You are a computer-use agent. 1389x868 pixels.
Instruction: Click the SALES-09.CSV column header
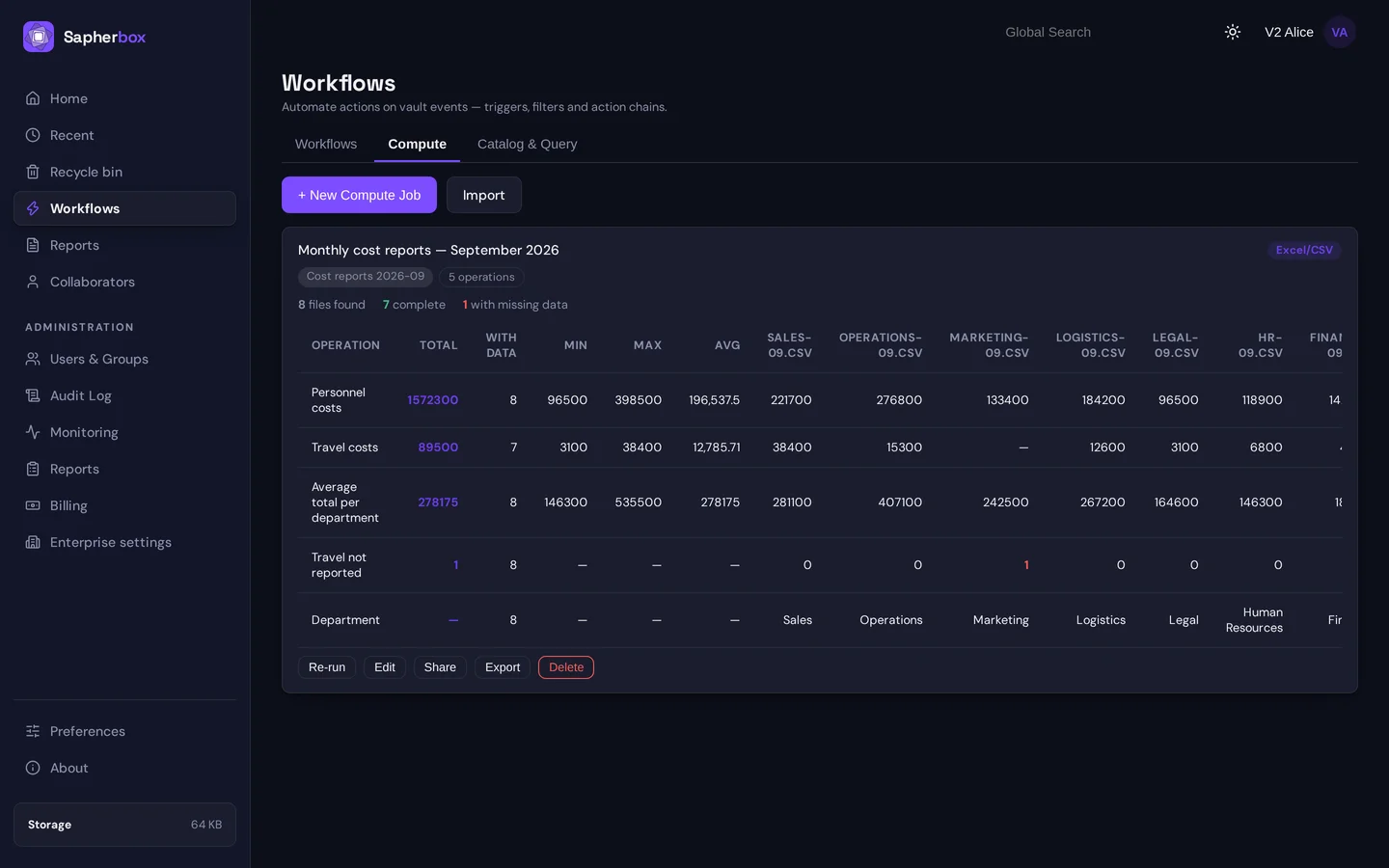coord(789,345)
